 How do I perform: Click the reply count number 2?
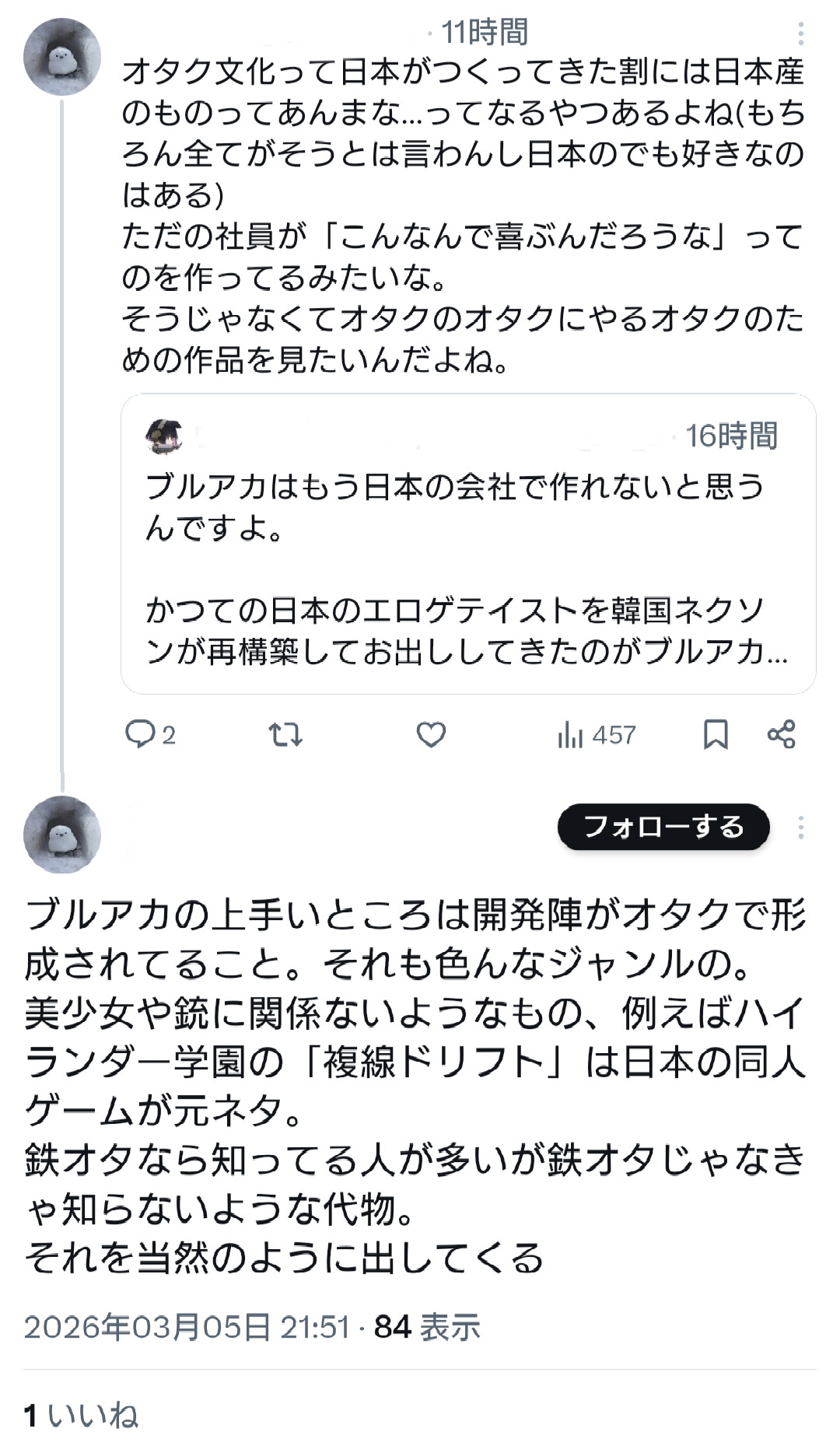169,735
